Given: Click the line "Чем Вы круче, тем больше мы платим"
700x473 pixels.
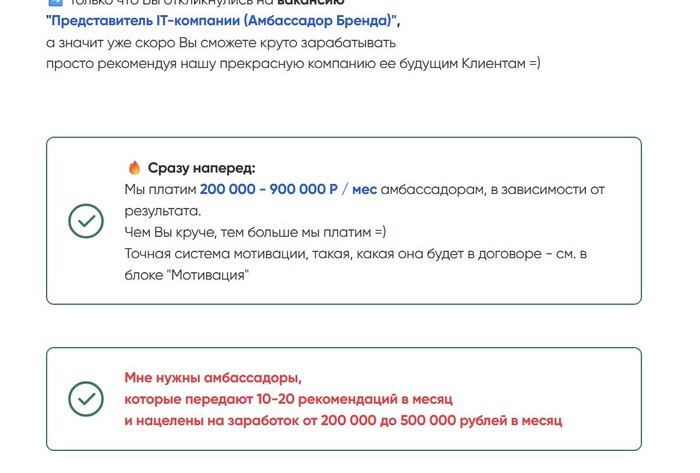Looking at the screenshot, I should [x=255, y=232].
